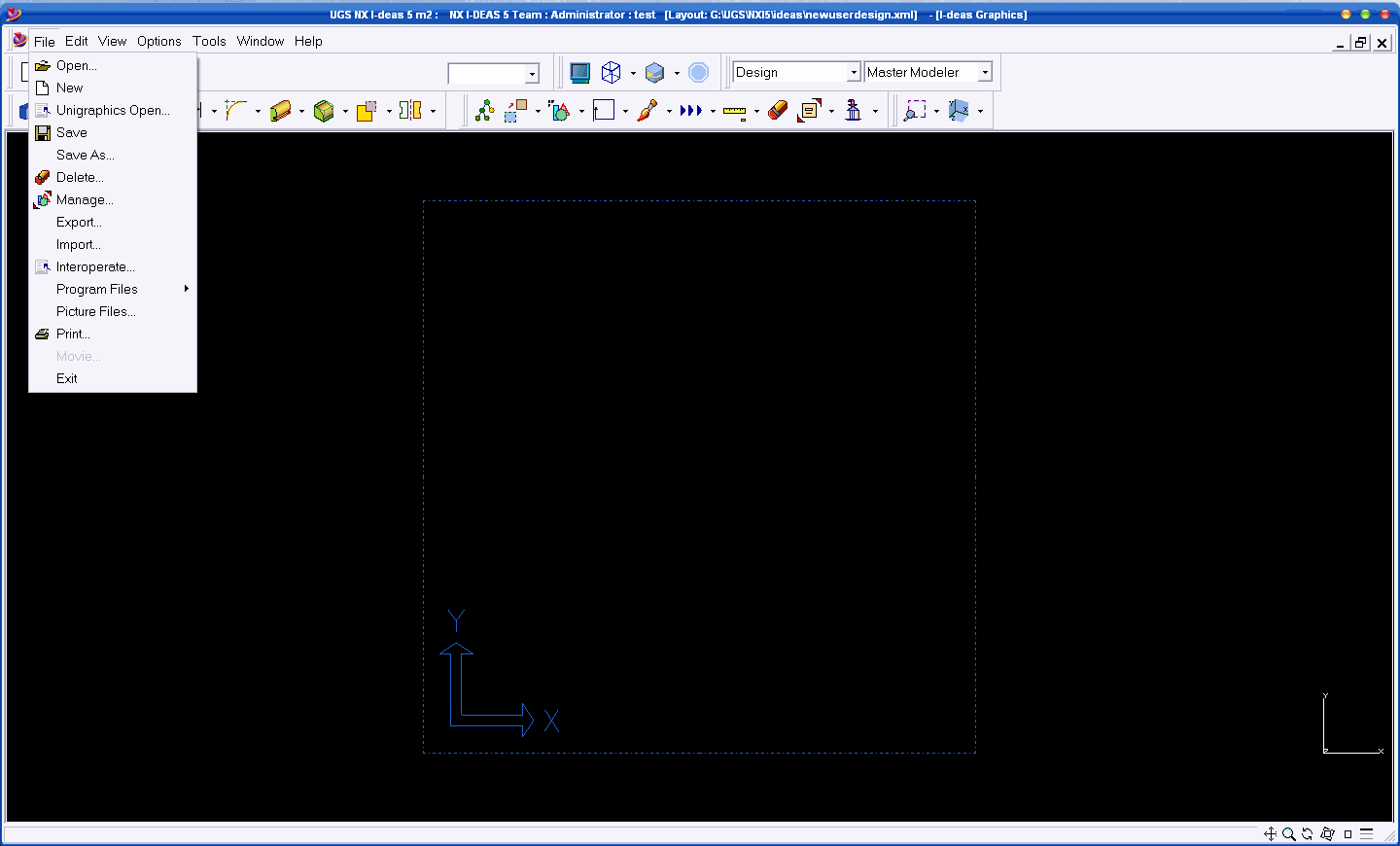
Task: Click the I-DEAS application logo icon
Action: coord(19,40)
